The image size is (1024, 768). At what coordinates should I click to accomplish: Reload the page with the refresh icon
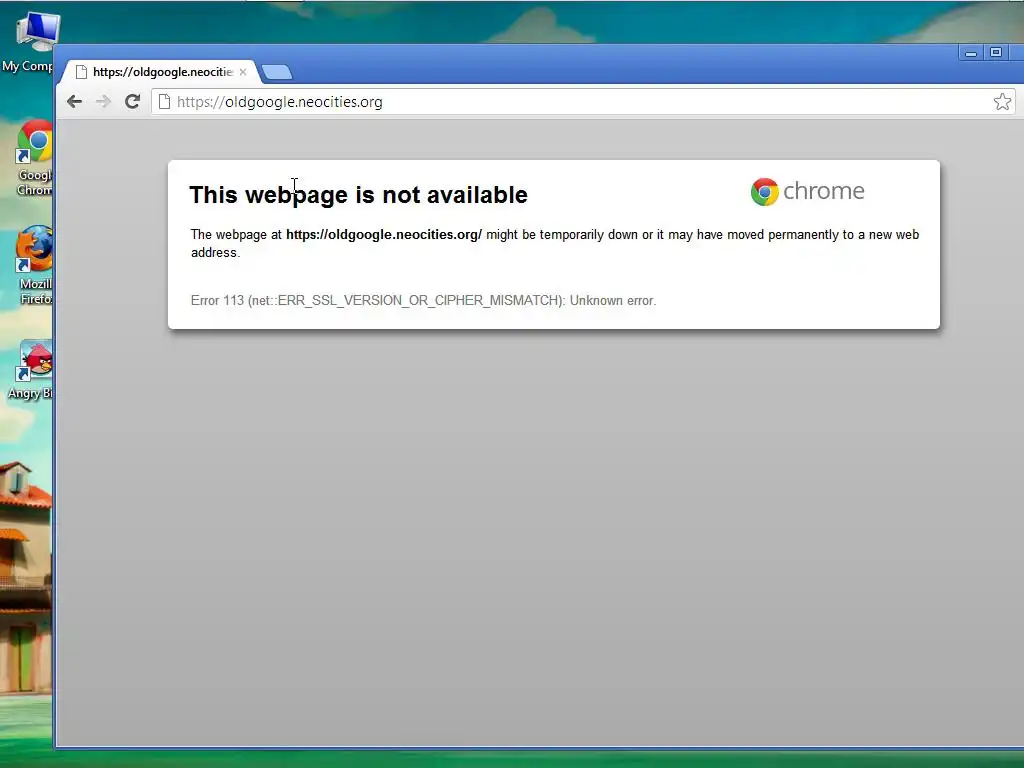coord(133,101)
